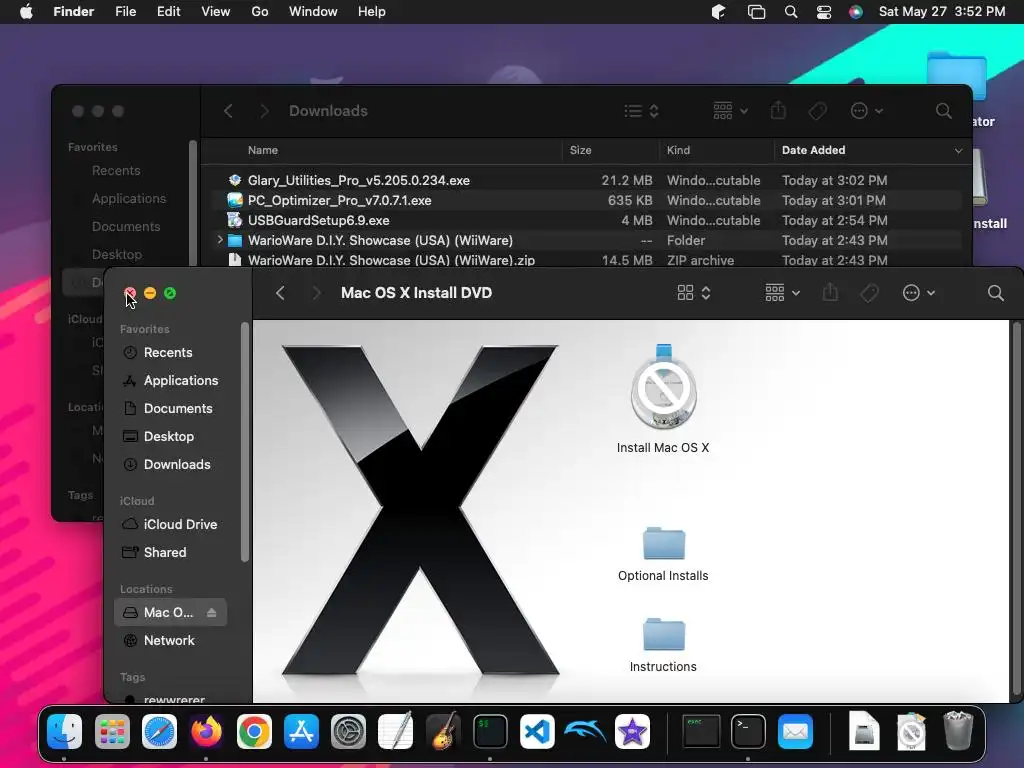The image size is (1024, 768).
Task: Open the action (ellipsis) menu in Install DVD window
Action: pos(919,293)
